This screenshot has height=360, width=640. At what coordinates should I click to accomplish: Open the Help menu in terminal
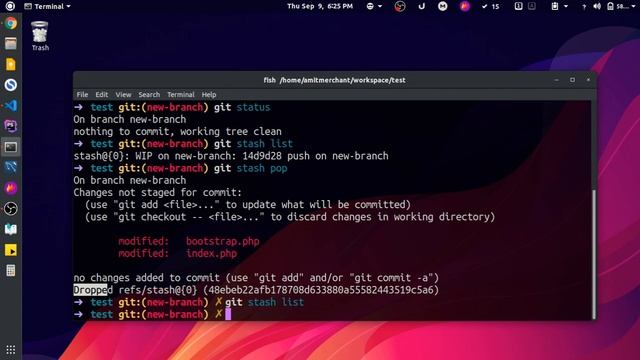pyautogui.click(x=209, y=94)
